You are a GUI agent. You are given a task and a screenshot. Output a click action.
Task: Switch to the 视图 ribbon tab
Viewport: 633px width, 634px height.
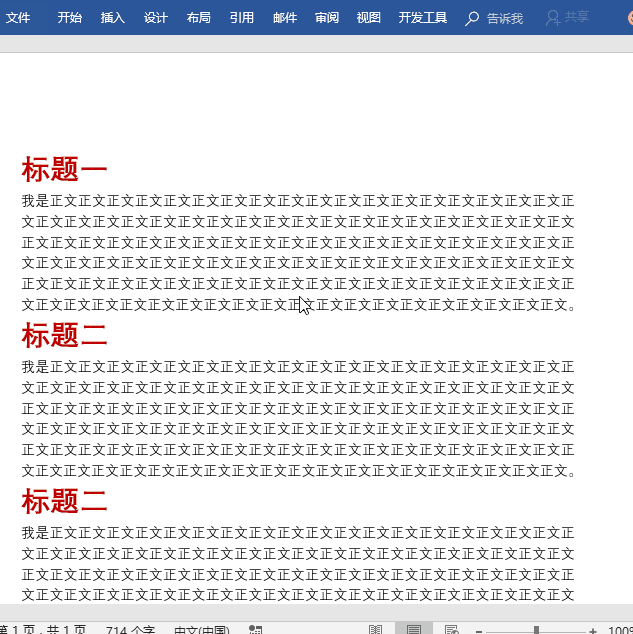pos(369,18)
